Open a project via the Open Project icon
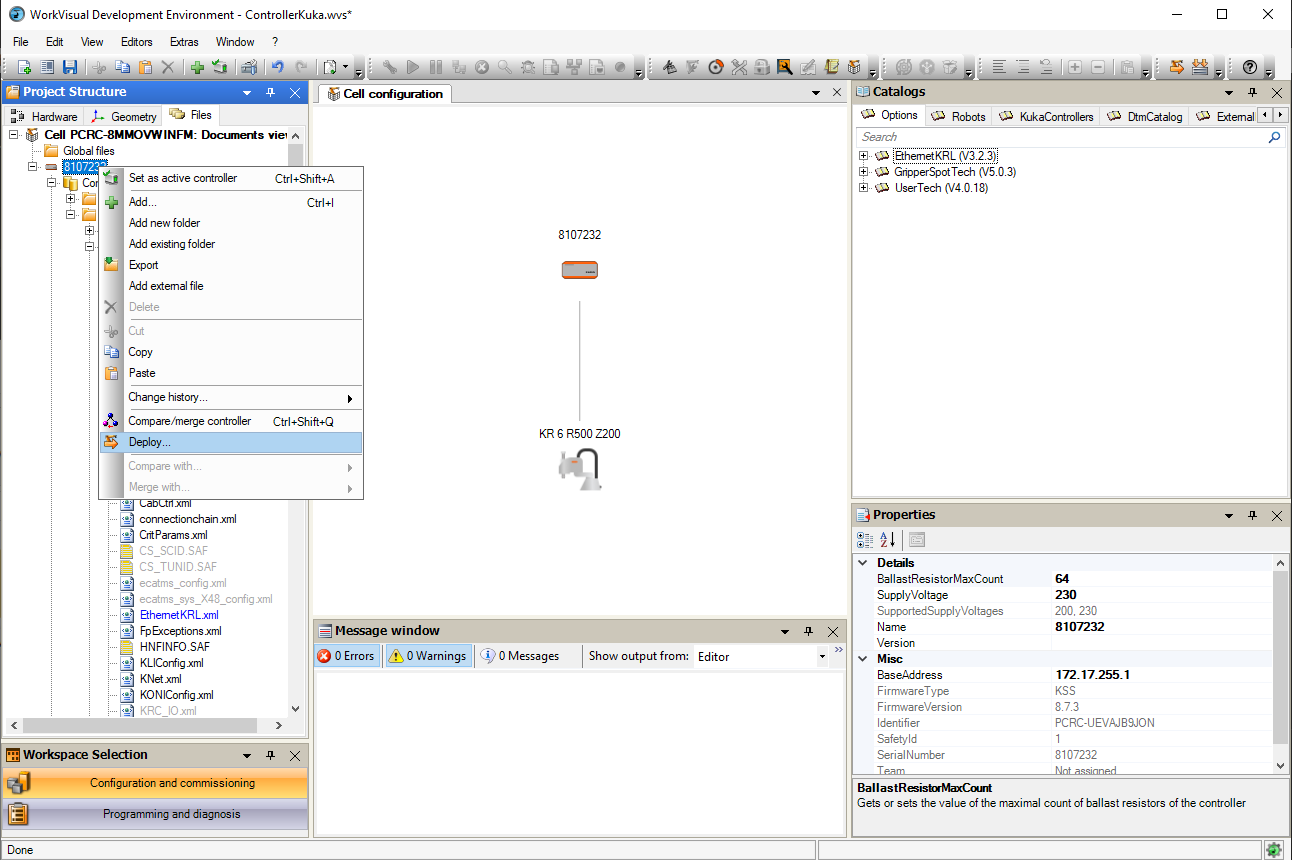1292x860 pixels. pos(45,67)
